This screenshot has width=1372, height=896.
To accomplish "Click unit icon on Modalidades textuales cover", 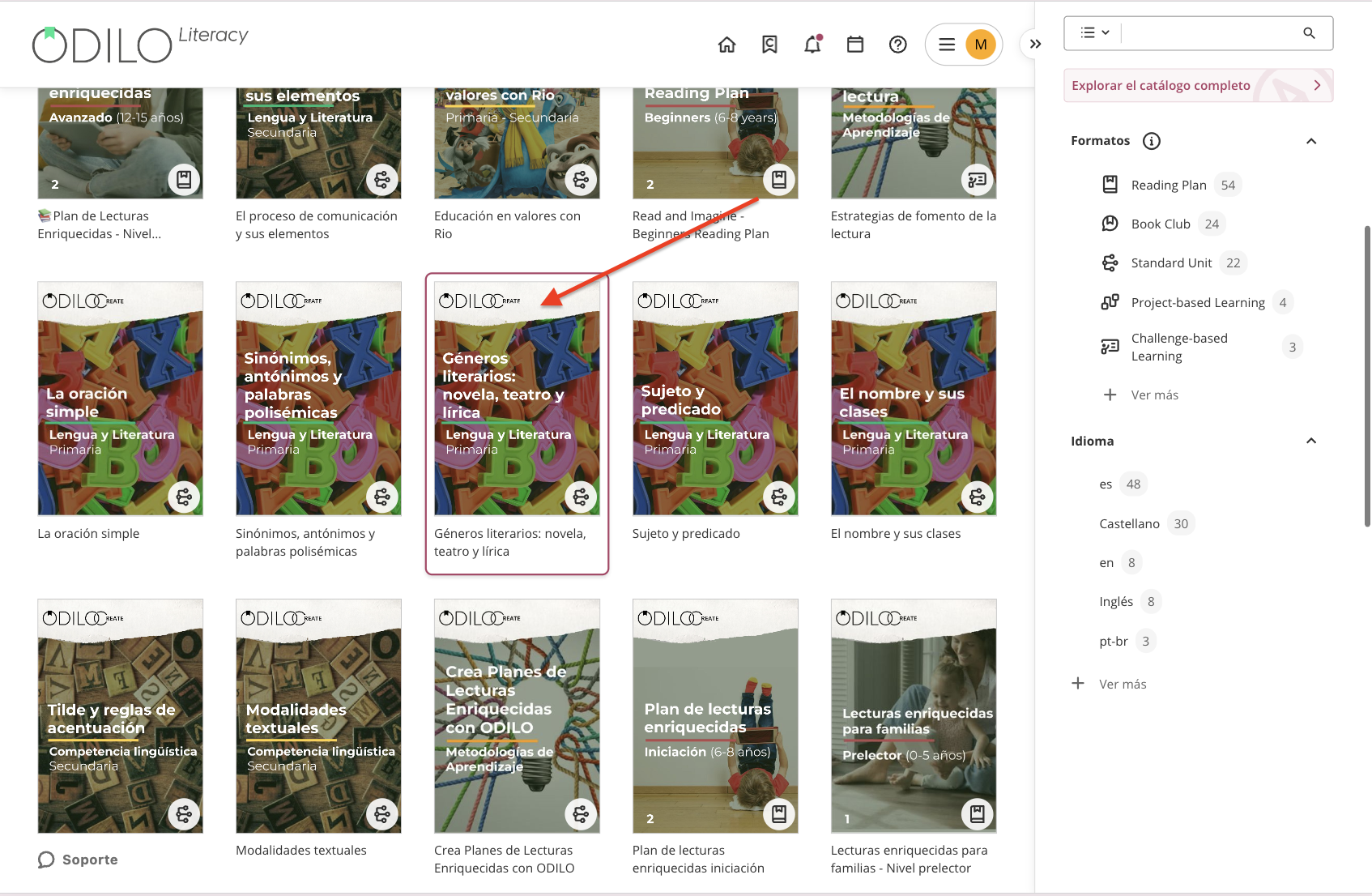I will click(382, 814).
